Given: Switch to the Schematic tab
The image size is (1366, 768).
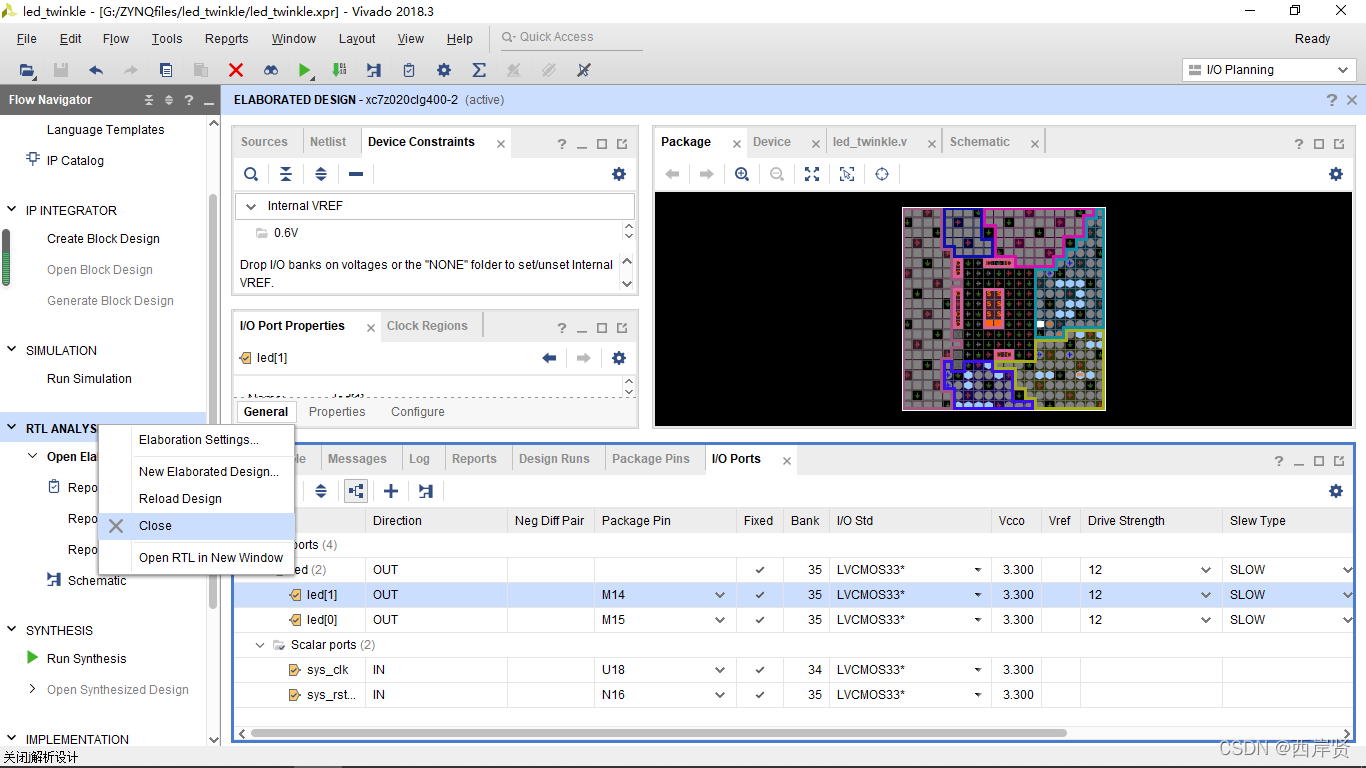Looking at the screenshot, I should pyautogui.click(x=980, y=142).
